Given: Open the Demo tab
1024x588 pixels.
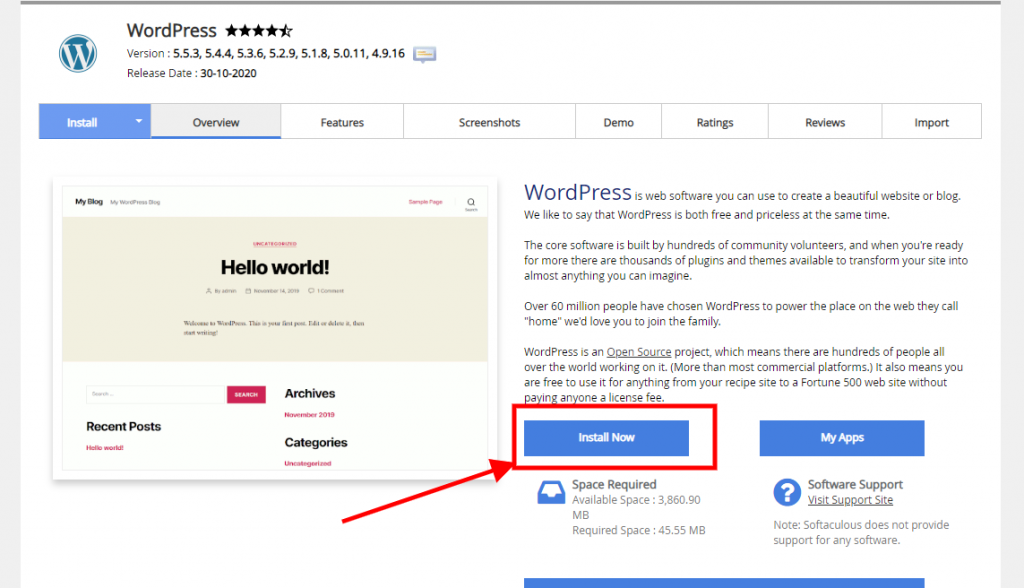Looking at the screenshot, I should [618, 122].
